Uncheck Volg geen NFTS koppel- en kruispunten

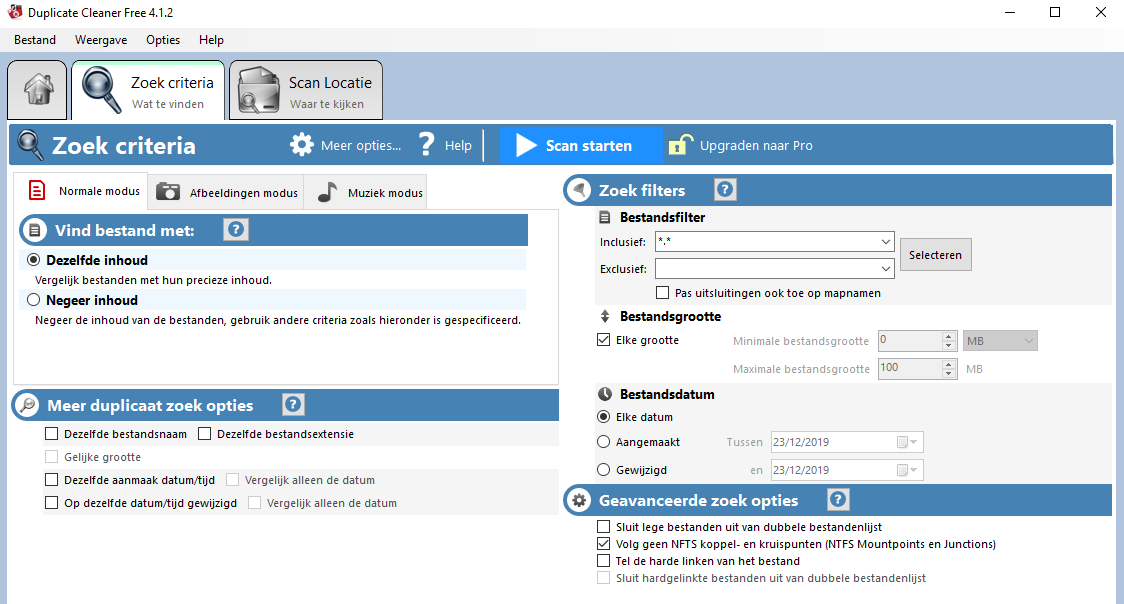(604, 544)
